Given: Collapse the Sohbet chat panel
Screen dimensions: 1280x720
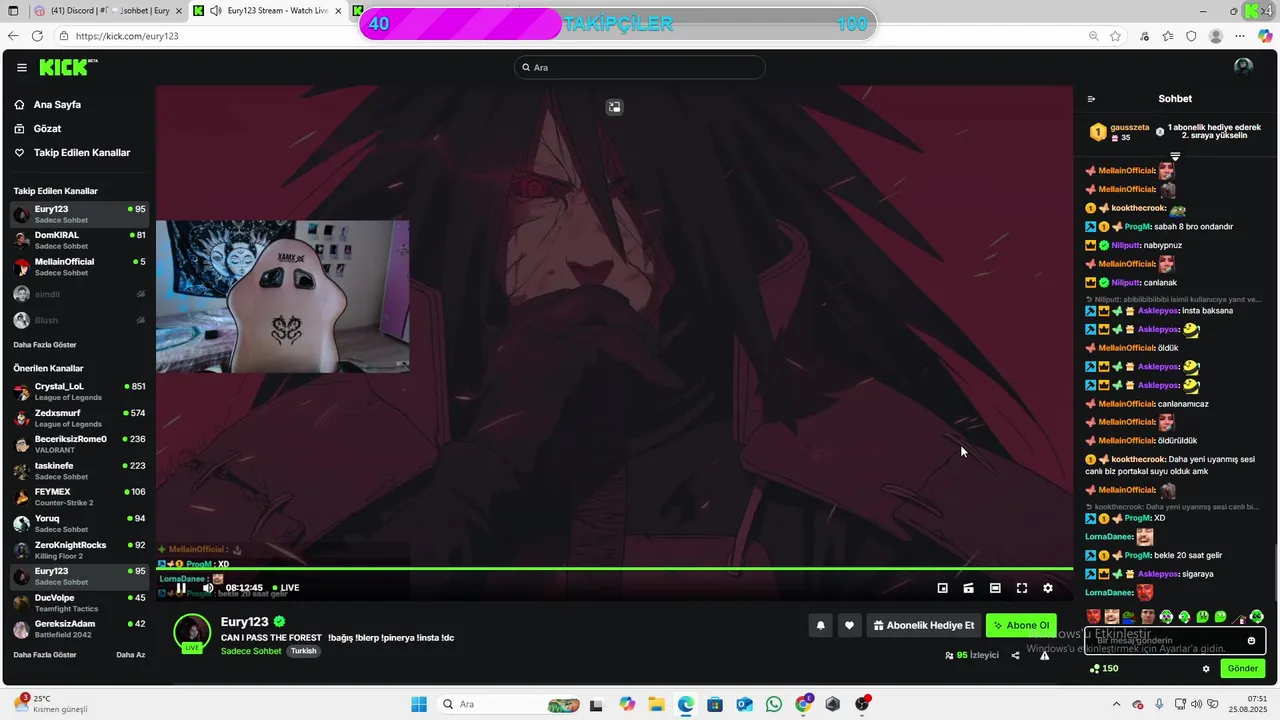Looking at the screenshot, I should pos(1091,99).
